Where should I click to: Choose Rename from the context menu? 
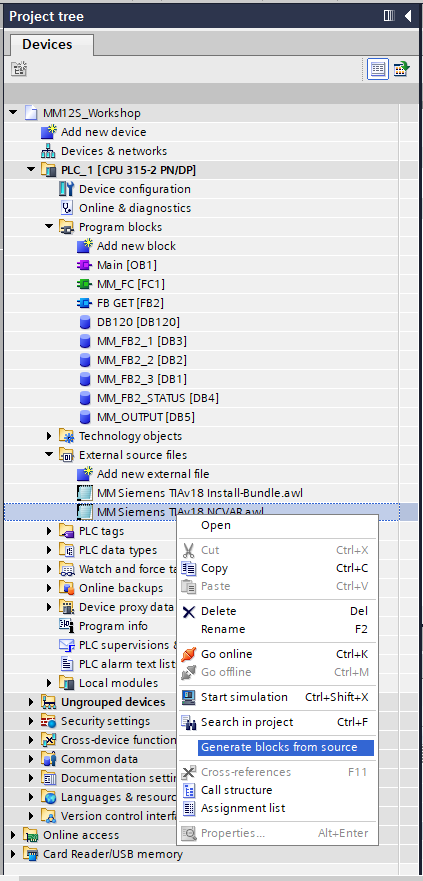pos(278,629)
